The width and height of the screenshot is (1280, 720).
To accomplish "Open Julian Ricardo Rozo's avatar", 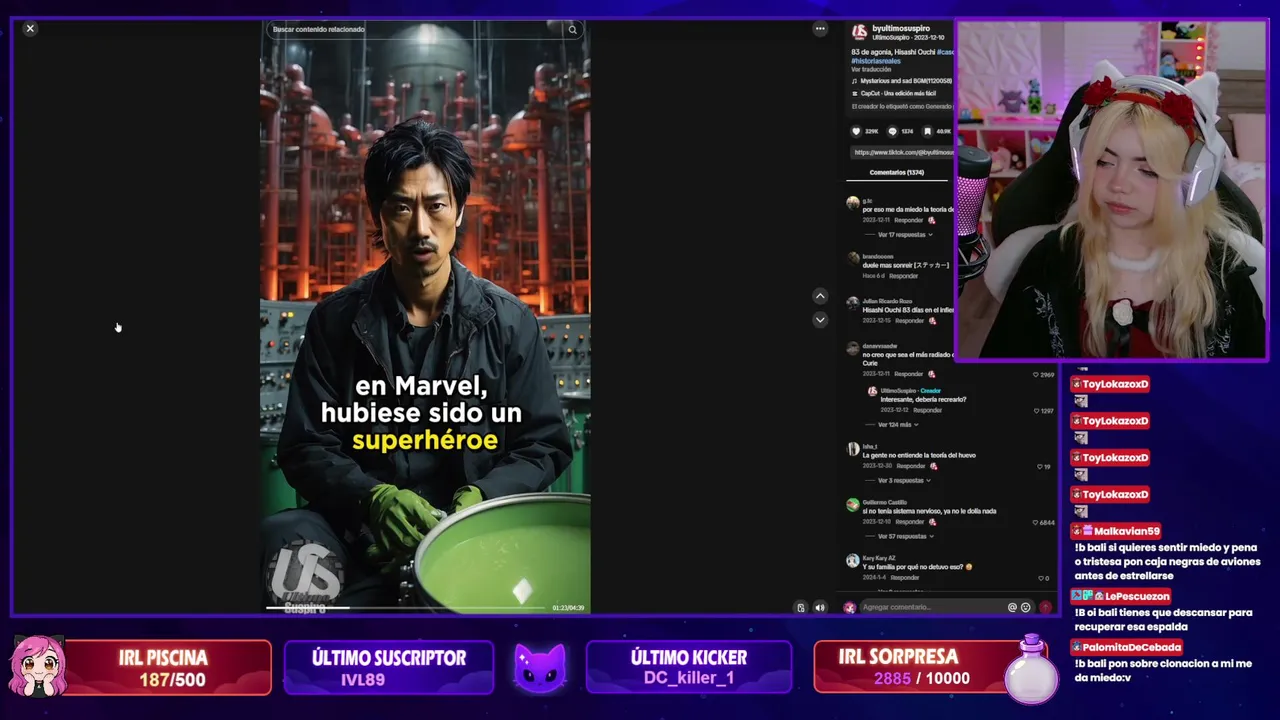I will point(852,304).
